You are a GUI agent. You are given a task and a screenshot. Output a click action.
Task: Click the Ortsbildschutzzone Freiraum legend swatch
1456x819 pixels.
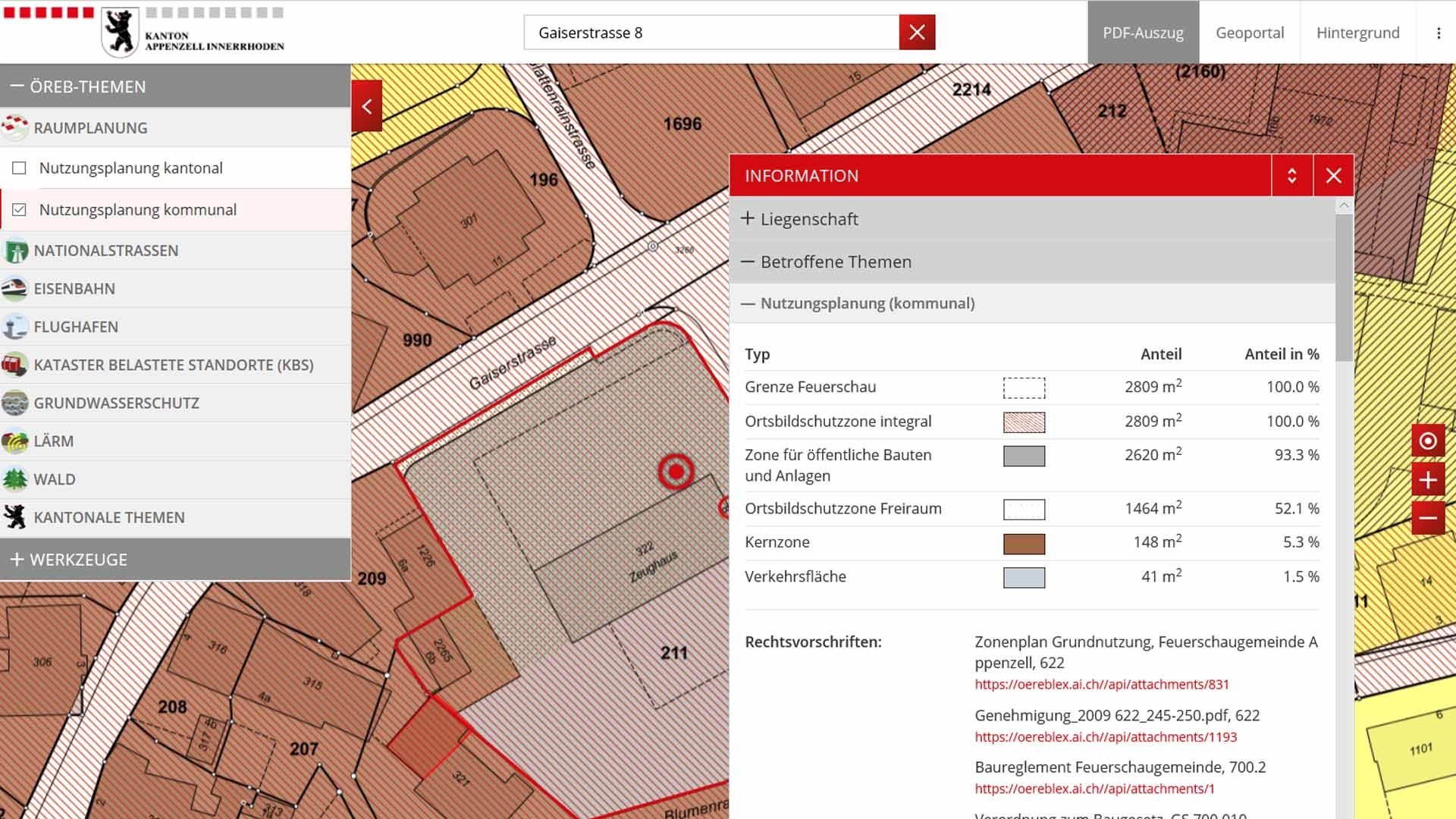click(1024, 510)
